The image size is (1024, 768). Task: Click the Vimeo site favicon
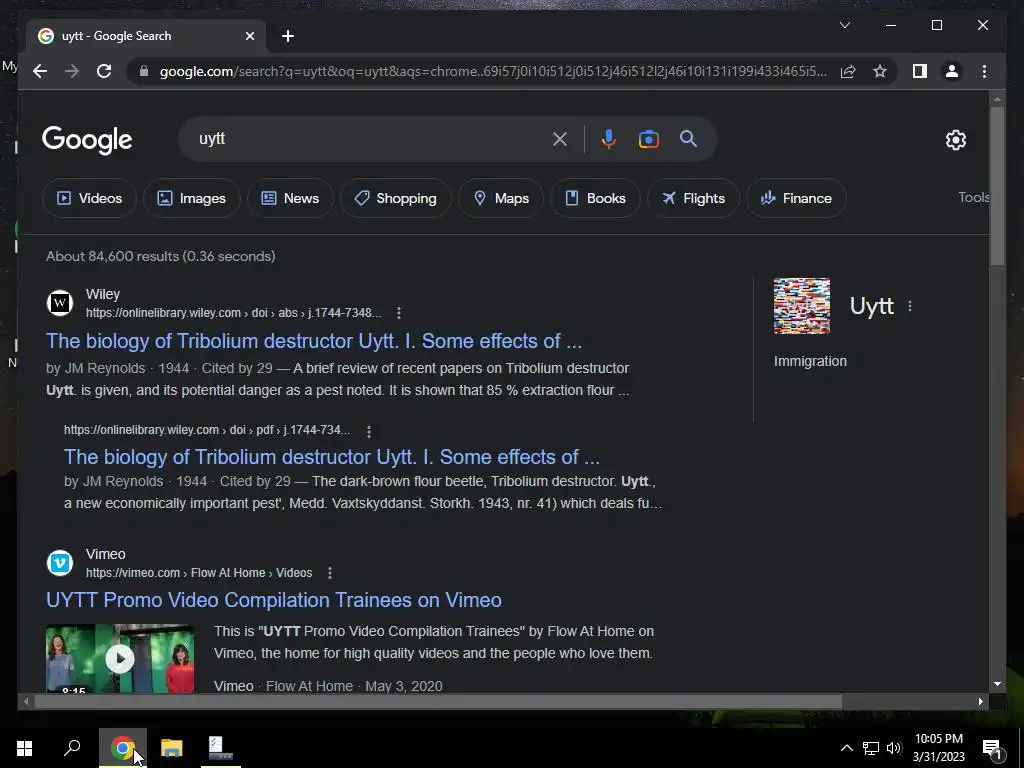pyautogui.click(x=60, y=563)
